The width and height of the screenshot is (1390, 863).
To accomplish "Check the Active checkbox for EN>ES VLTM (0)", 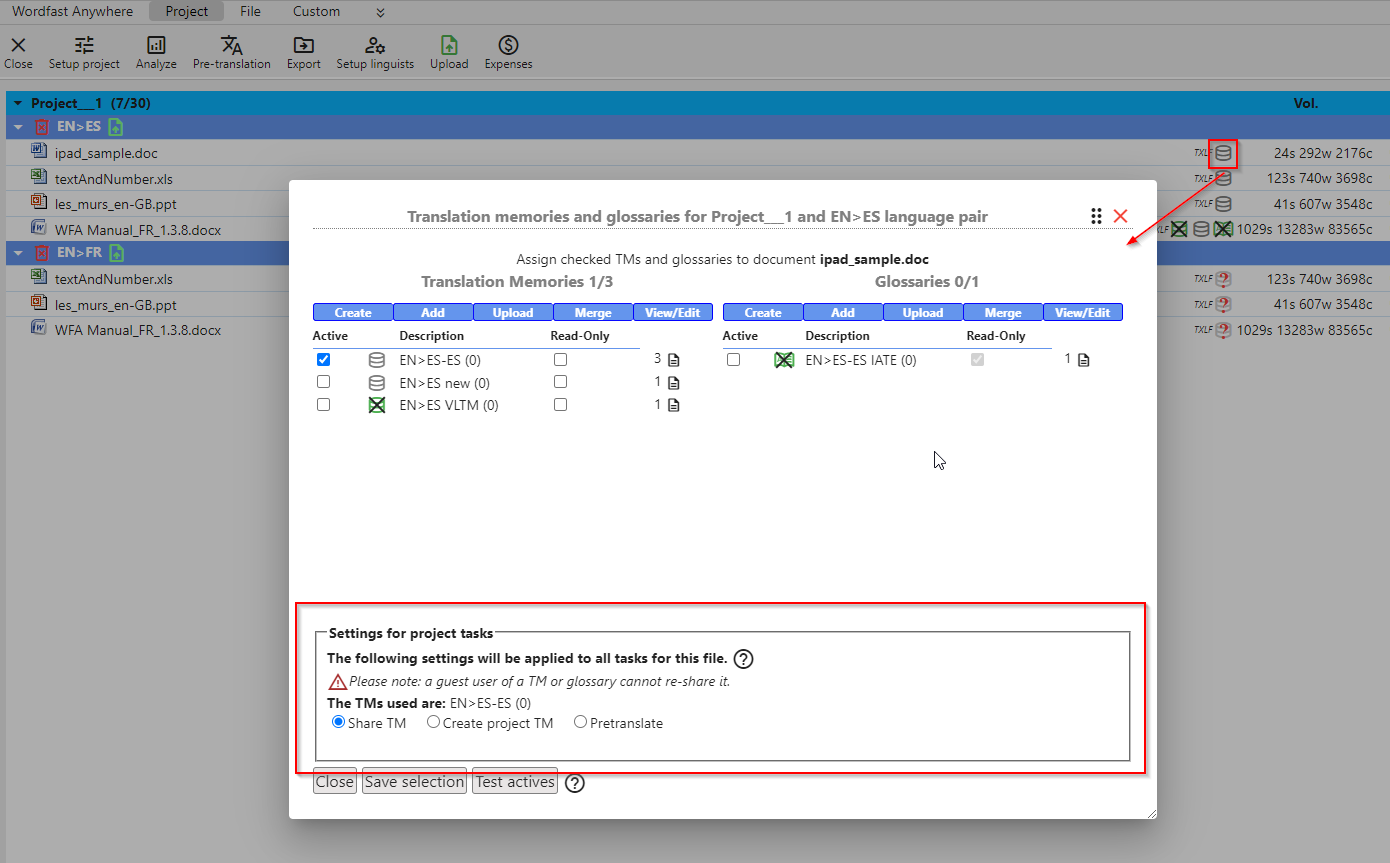I will 323,405.
